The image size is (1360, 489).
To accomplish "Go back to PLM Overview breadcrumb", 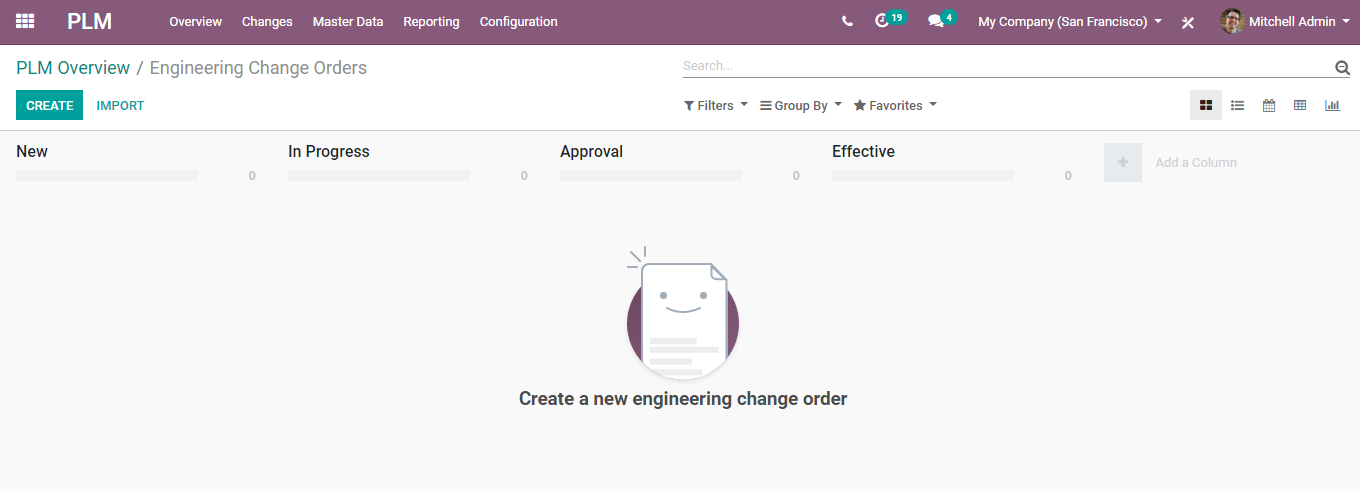I will pos(73,68).
